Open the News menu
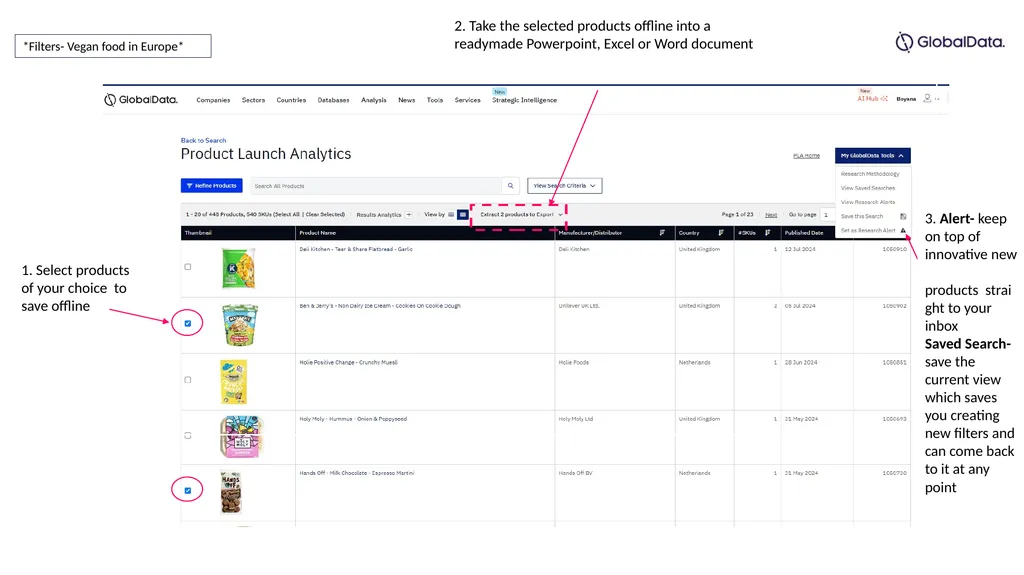The width and height of the screenshot is (1024, 575). pos(406,100)
